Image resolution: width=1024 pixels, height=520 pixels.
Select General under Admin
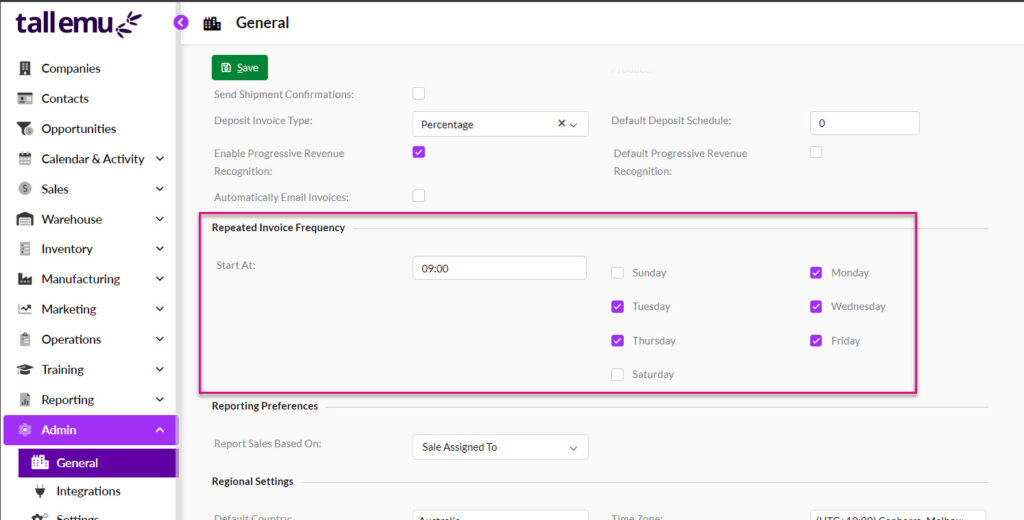97,463
